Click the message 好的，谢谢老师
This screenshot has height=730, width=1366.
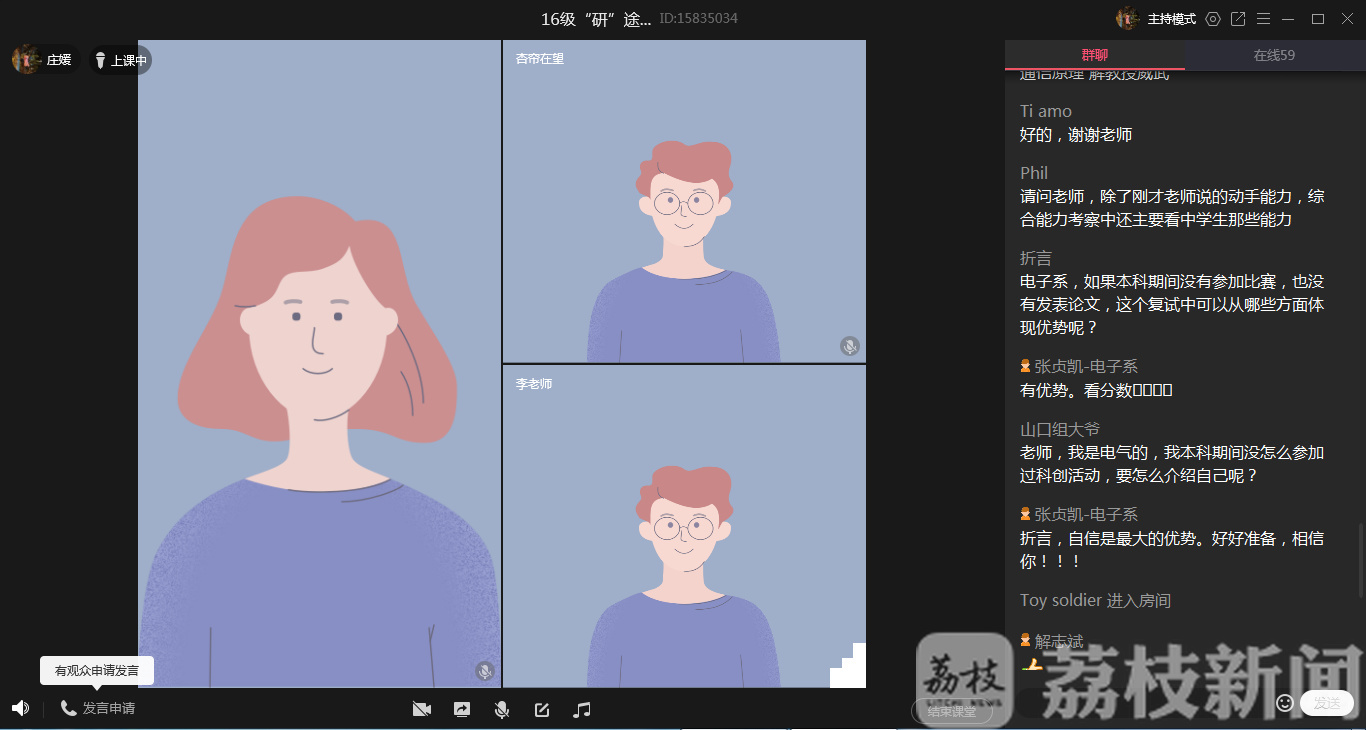click(x=1076, y=135)
